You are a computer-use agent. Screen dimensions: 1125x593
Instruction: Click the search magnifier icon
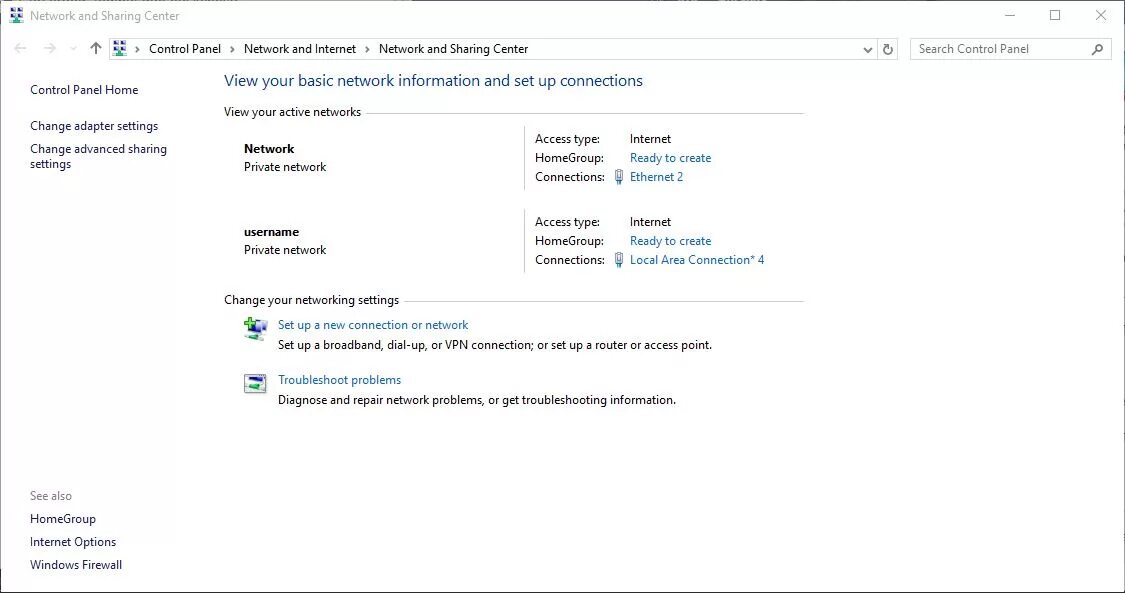pyautogui.click(x=1097, y=49)
